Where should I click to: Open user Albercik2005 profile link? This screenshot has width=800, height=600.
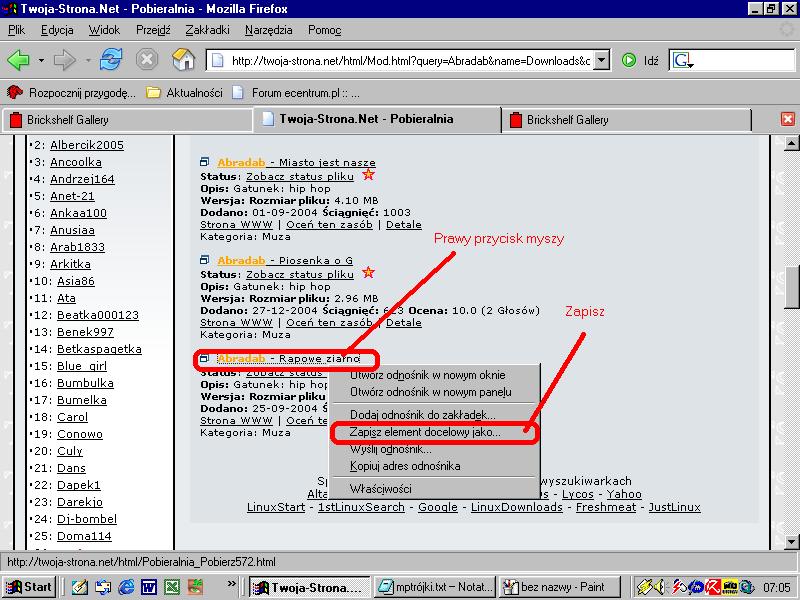[87, 145]
